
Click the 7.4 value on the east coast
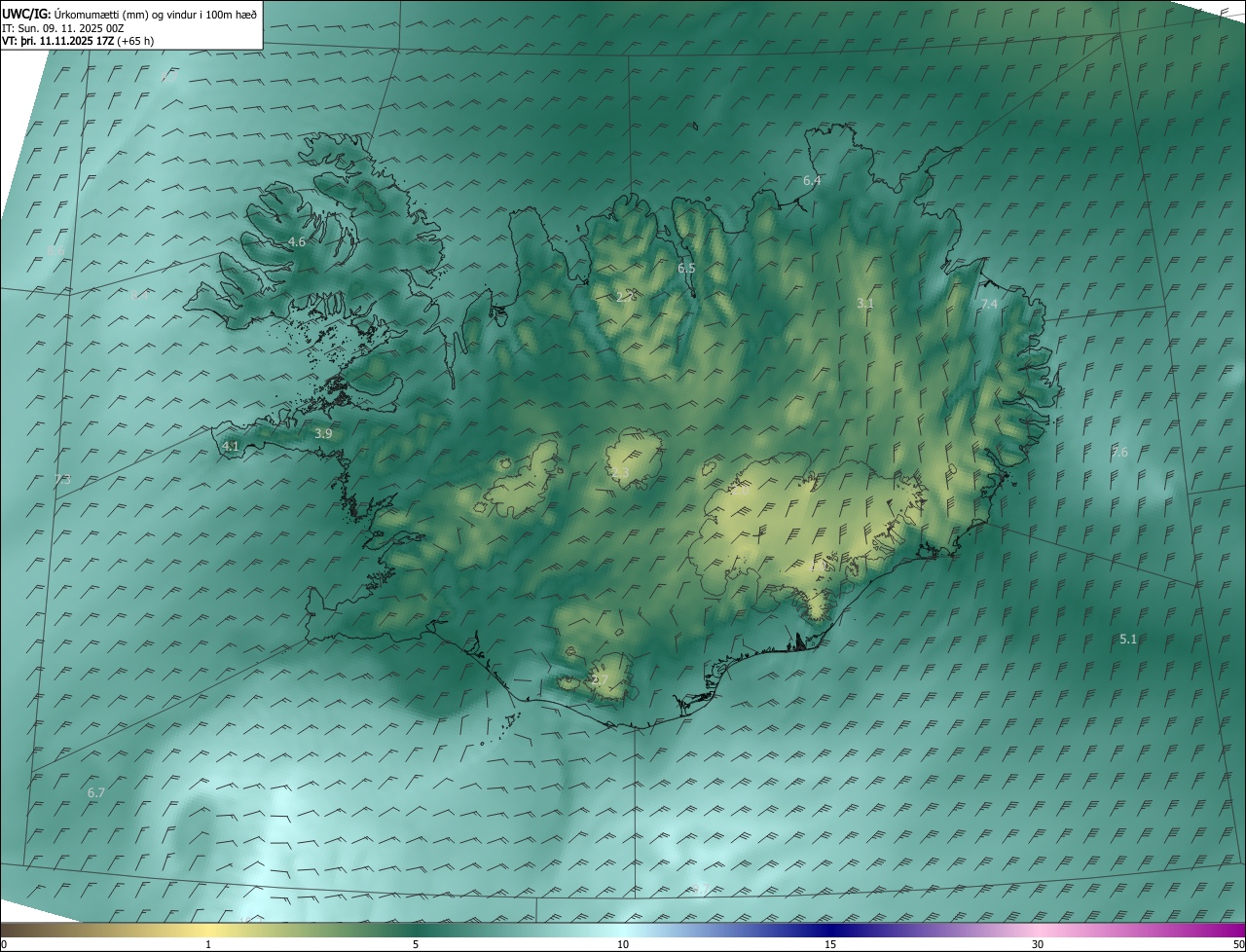pyautogui.click(x=989, y=305)
